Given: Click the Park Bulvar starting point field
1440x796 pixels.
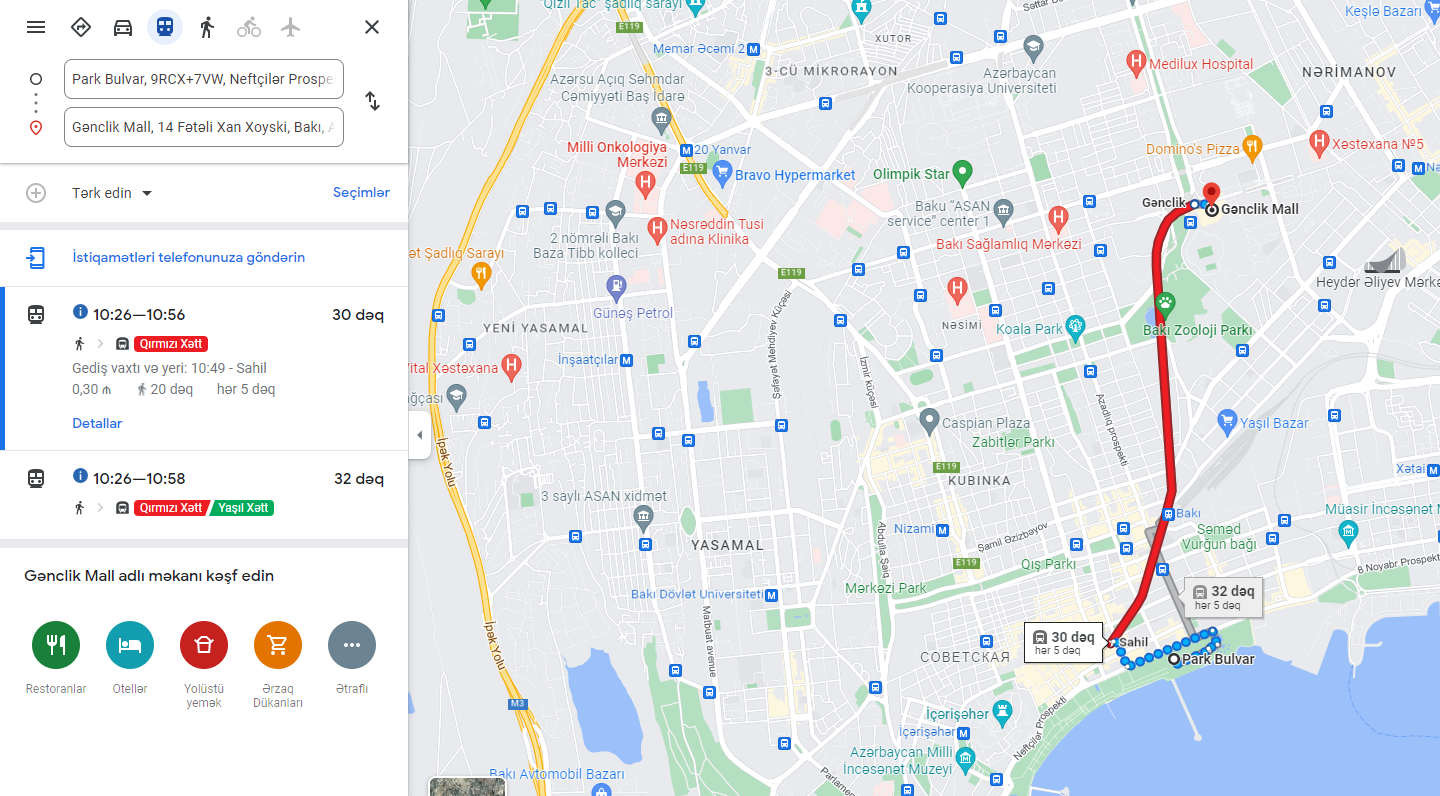Looking at the screenshot, I should coord(204,79).
